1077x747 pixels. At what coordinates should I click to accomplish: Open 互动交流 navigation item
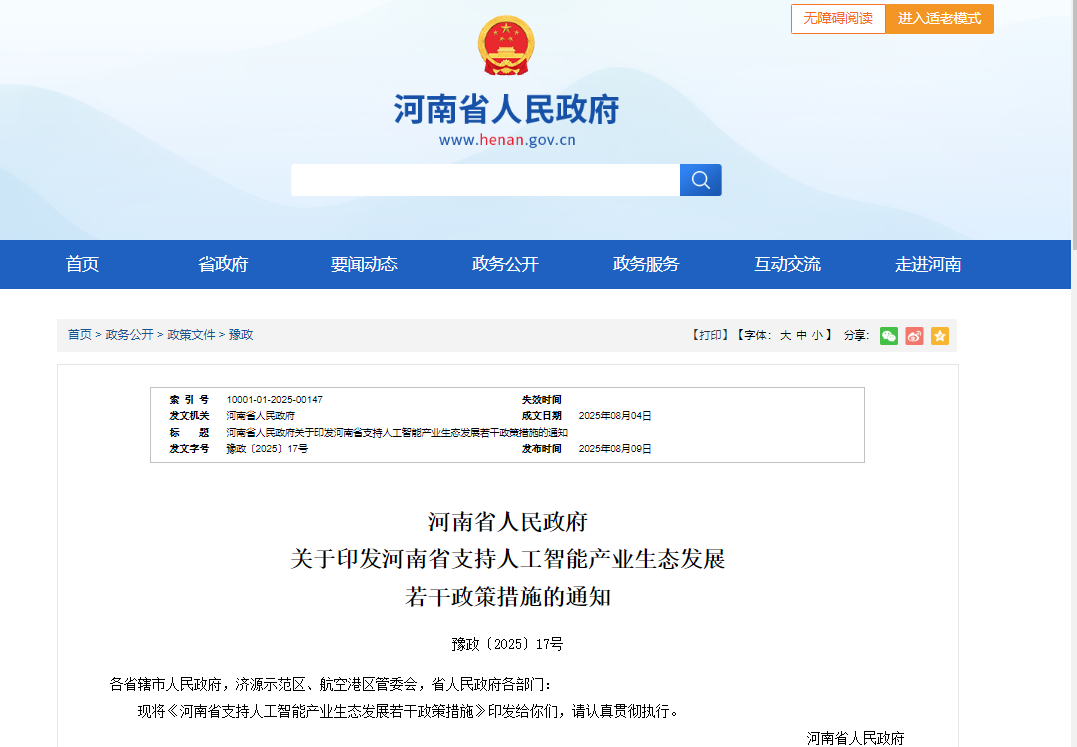pyautogui.click(x=787, y=265)
